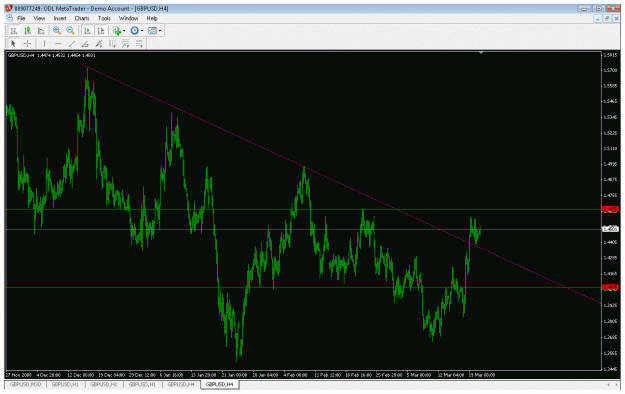Click the '12 Dec 00:00' time label

coord(81,375)
